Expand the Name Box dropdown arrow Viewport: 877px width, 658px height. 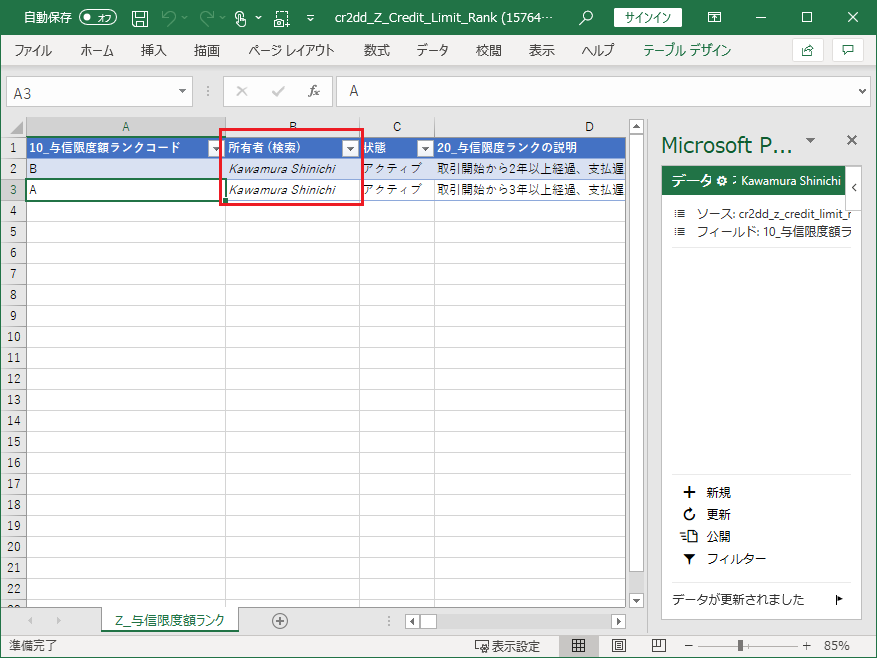click(x=182, y=91)
